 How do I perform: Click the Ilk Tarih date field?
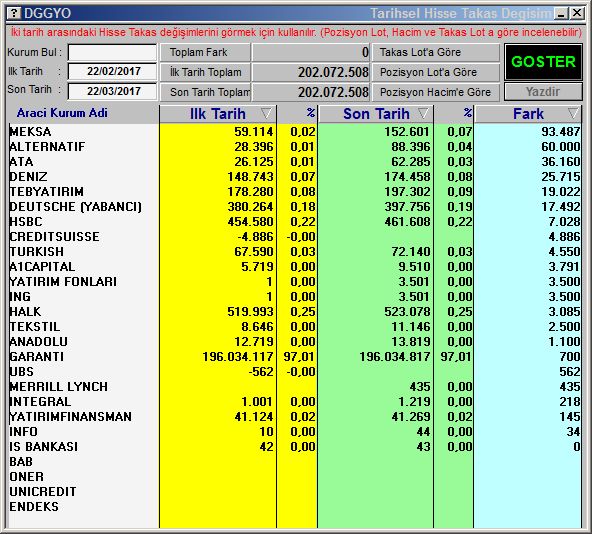(112, 71)
